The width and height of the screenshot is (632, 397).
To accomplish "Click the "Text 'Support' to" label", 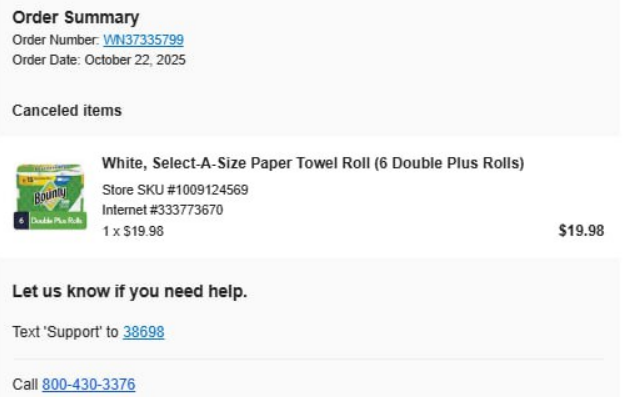I will [x=65, y=332].
